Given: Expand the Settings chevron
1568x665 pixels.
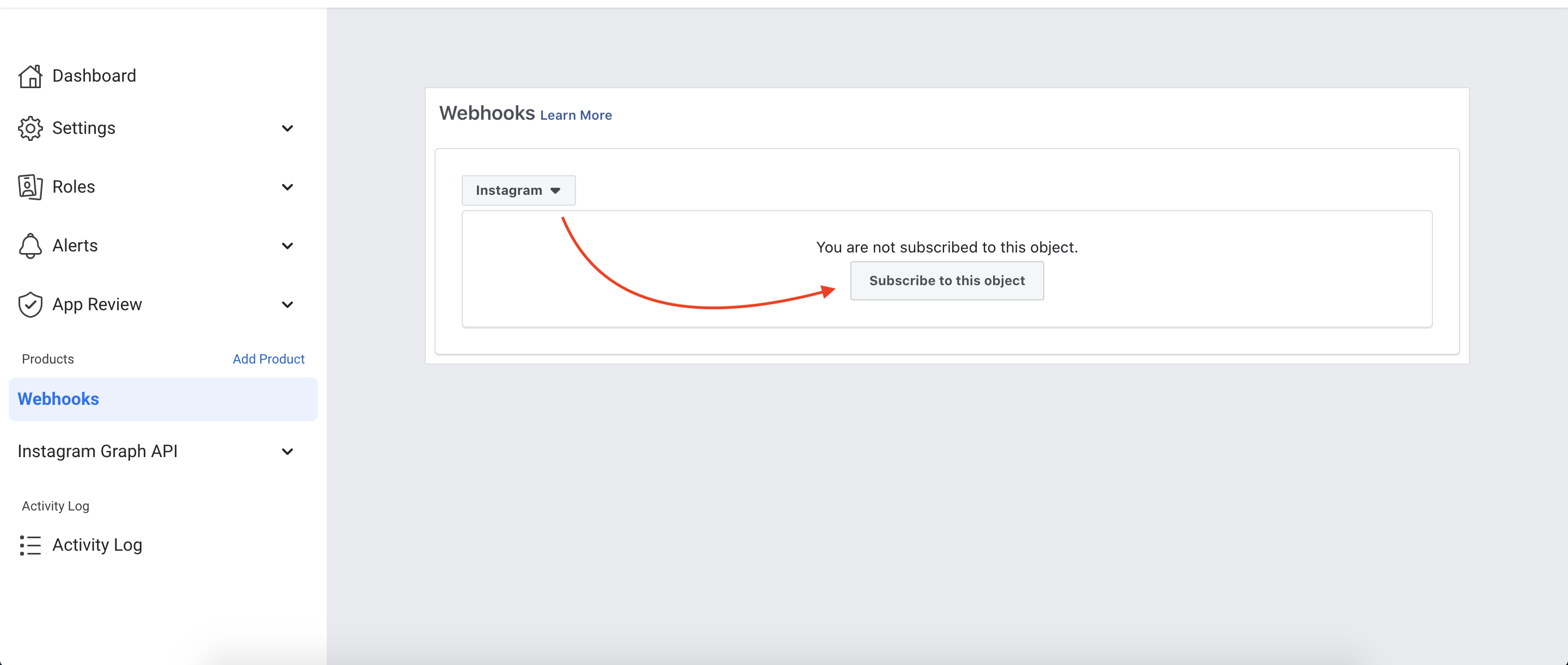Looking at the screenshot, I should click(287, 128).
